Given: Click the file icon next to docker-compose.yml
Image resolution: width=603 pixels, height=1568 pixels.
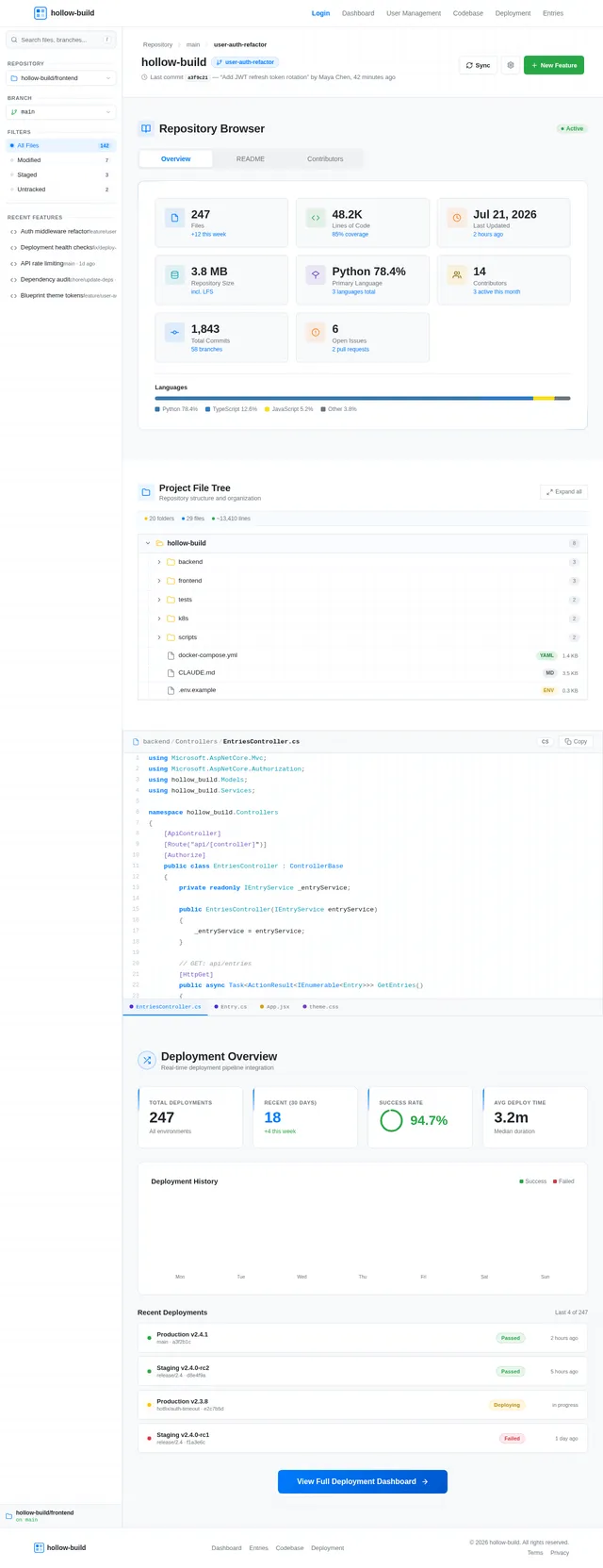Looking at the screenshot, I should (x=171, y=655).
